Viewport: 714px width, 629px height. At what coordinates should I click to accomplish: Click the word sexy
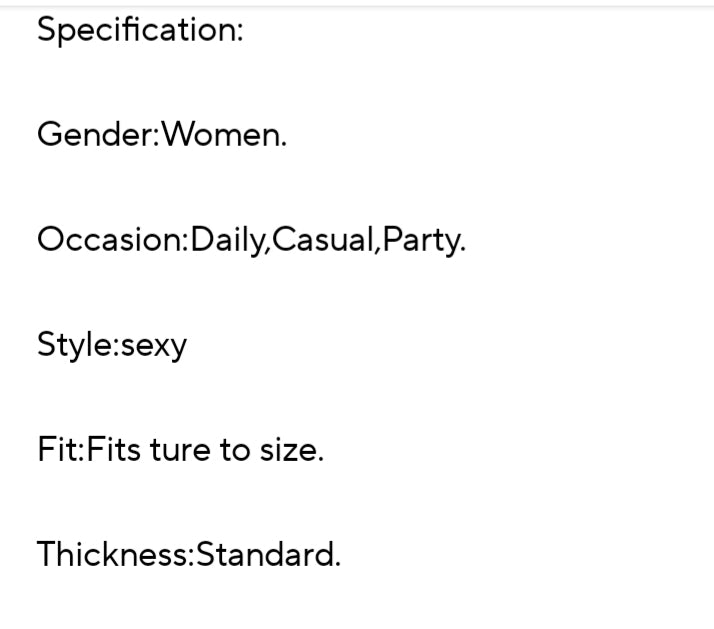pos(153,346)
